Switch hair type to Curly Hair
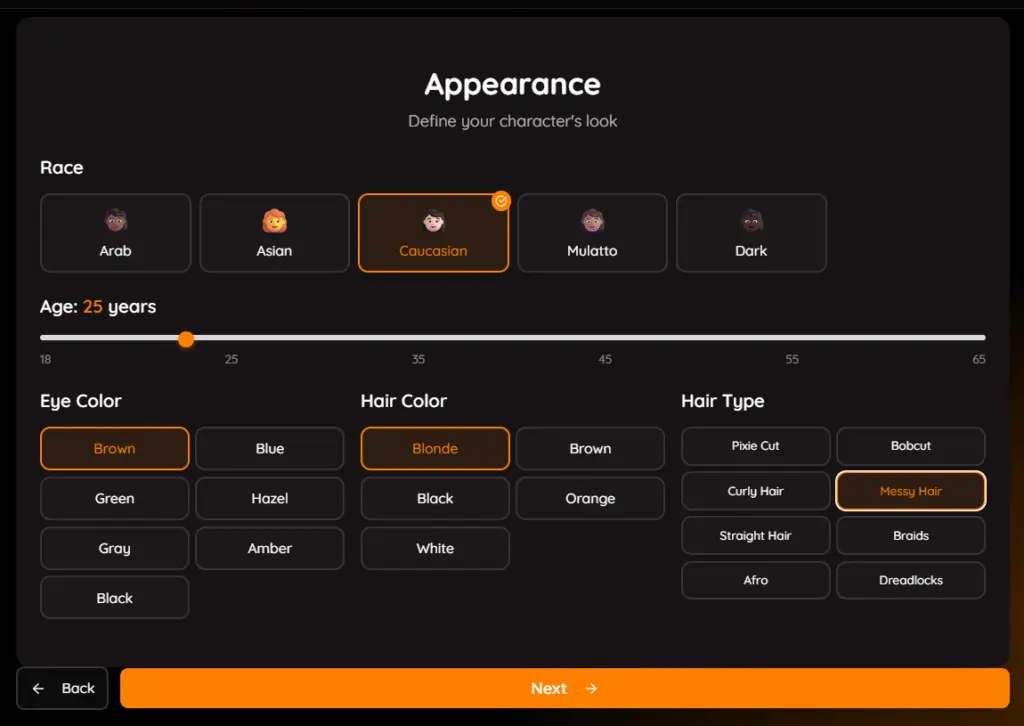 point(755,491)
